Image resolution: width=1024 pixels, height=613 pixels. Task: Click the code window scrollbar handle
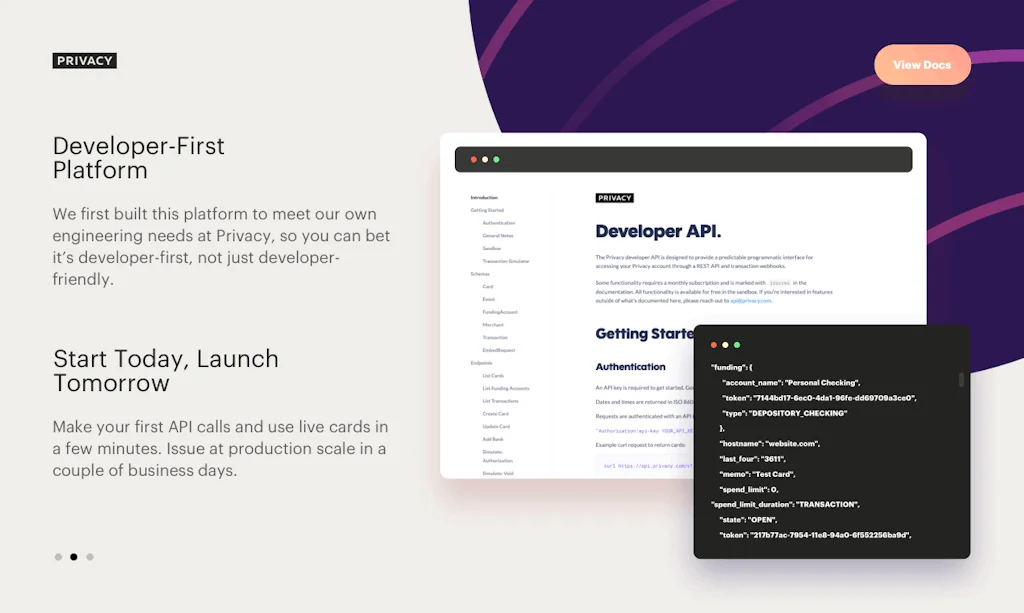point(961,380)
